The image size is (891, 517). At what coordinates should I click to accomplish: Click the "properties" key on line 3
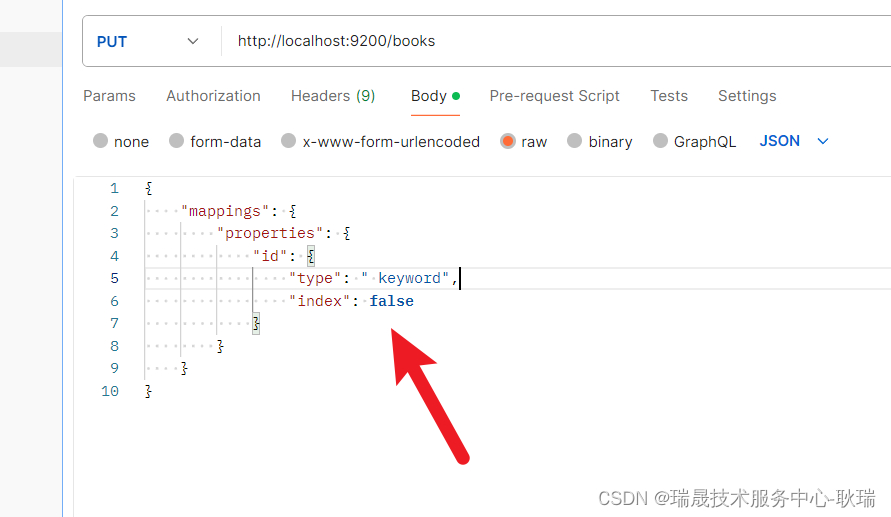270,234
